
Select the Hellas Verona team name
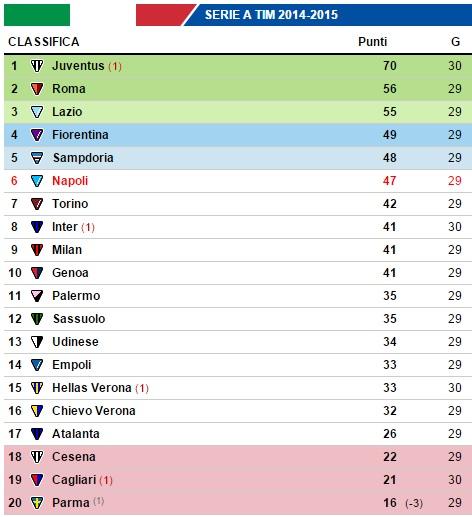(x=92, y=388)
